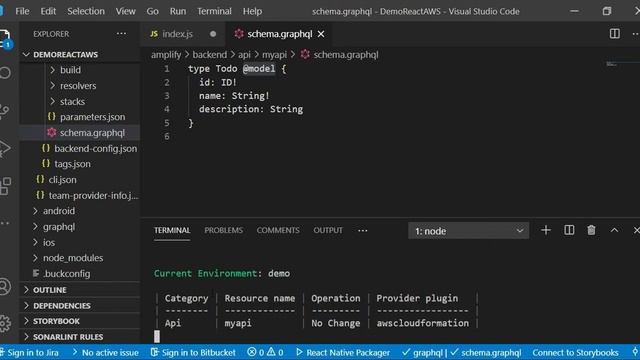Expand the graphql folder in explorer
The width and height of the screenshot is (640, 360).
tap(80, 227)
